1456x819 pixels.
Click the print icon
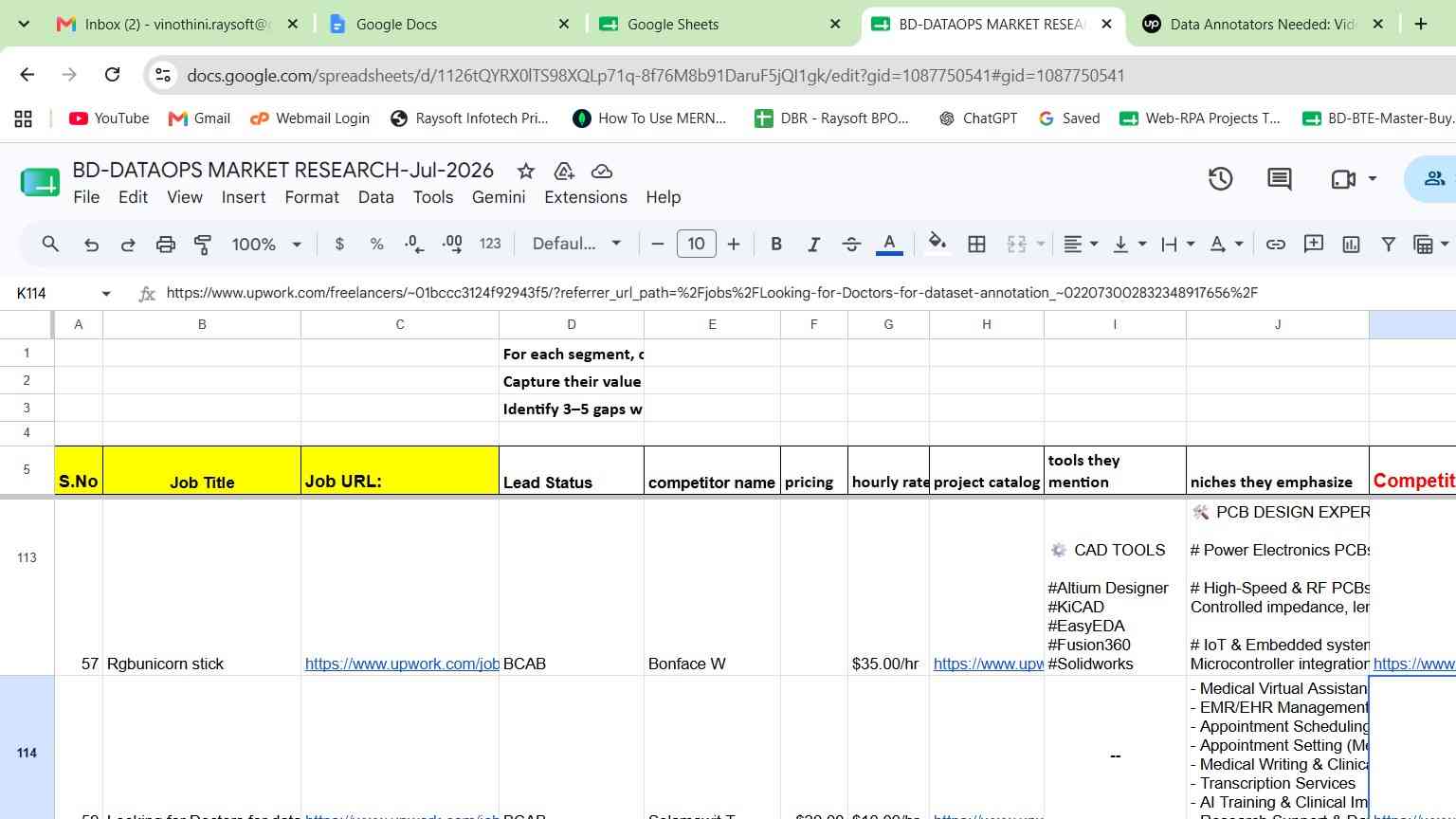pos(166,245)
